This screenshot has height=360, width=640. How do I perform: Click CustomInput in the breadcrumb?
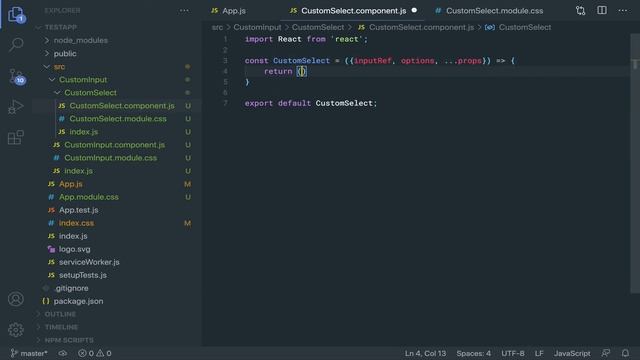point(257,27)
